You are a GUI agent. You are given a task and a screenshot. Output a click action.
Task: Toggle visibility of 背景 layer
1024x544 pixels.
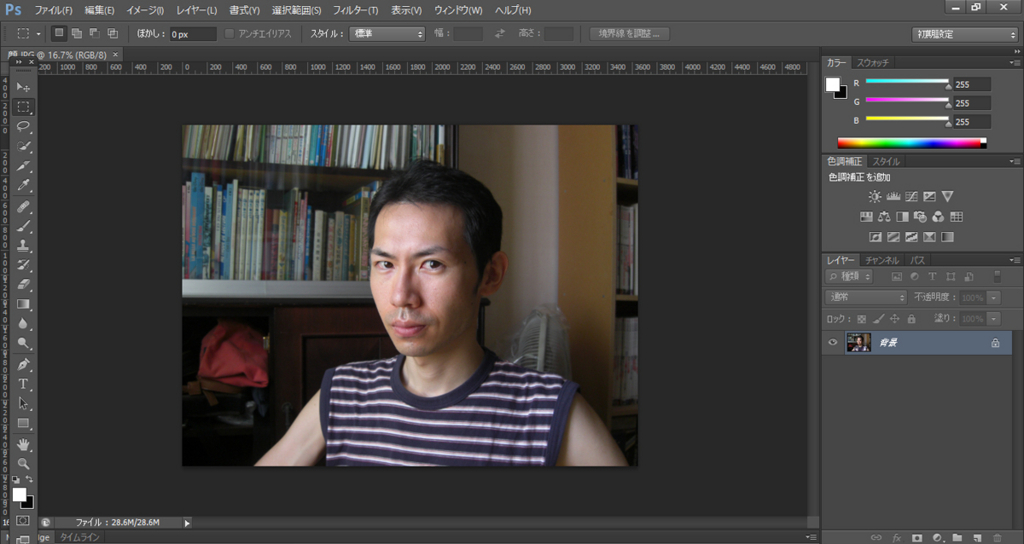click(x=833, y=342)
